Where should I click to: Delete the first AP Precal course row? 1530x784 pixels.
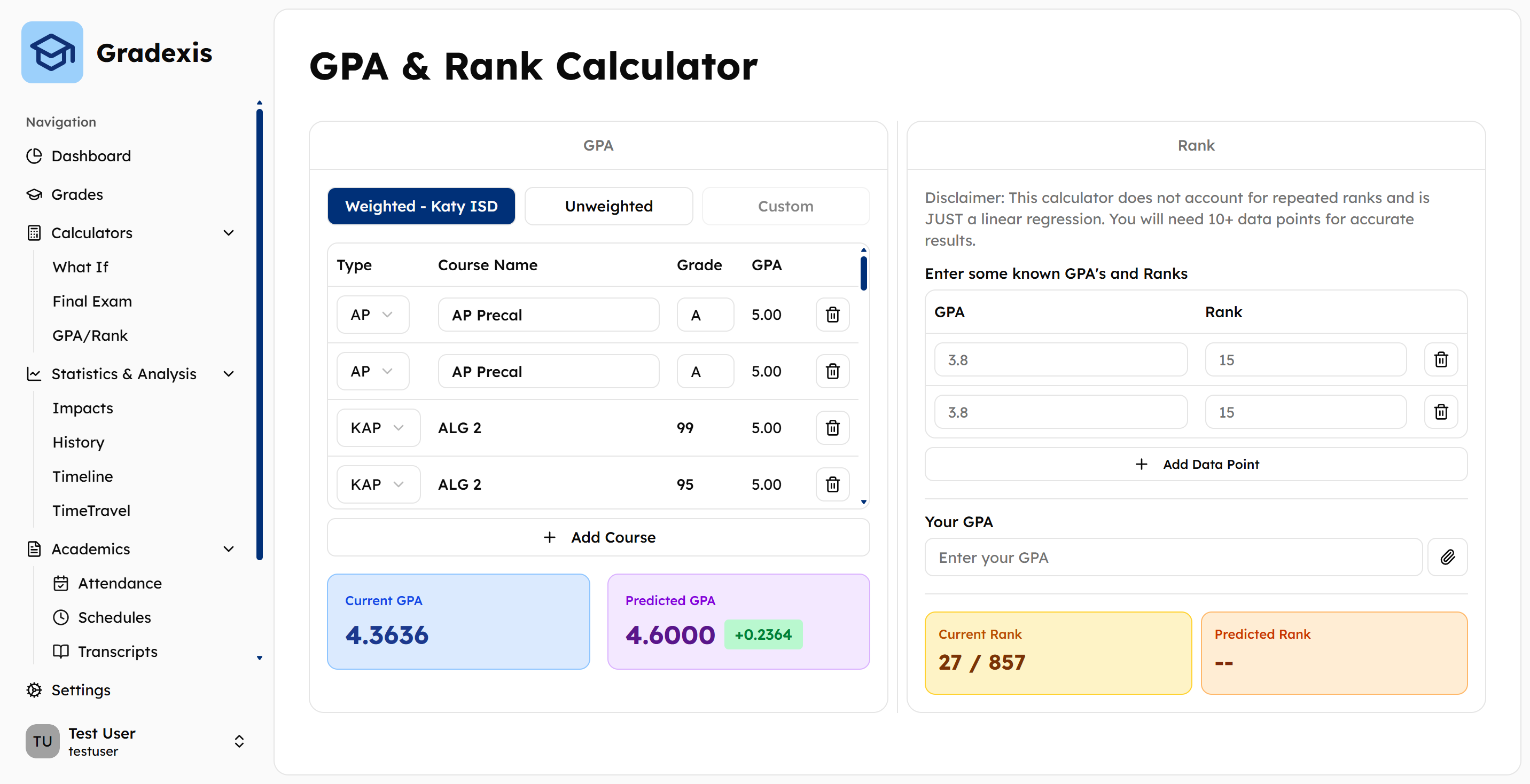[x=832, y=315]
